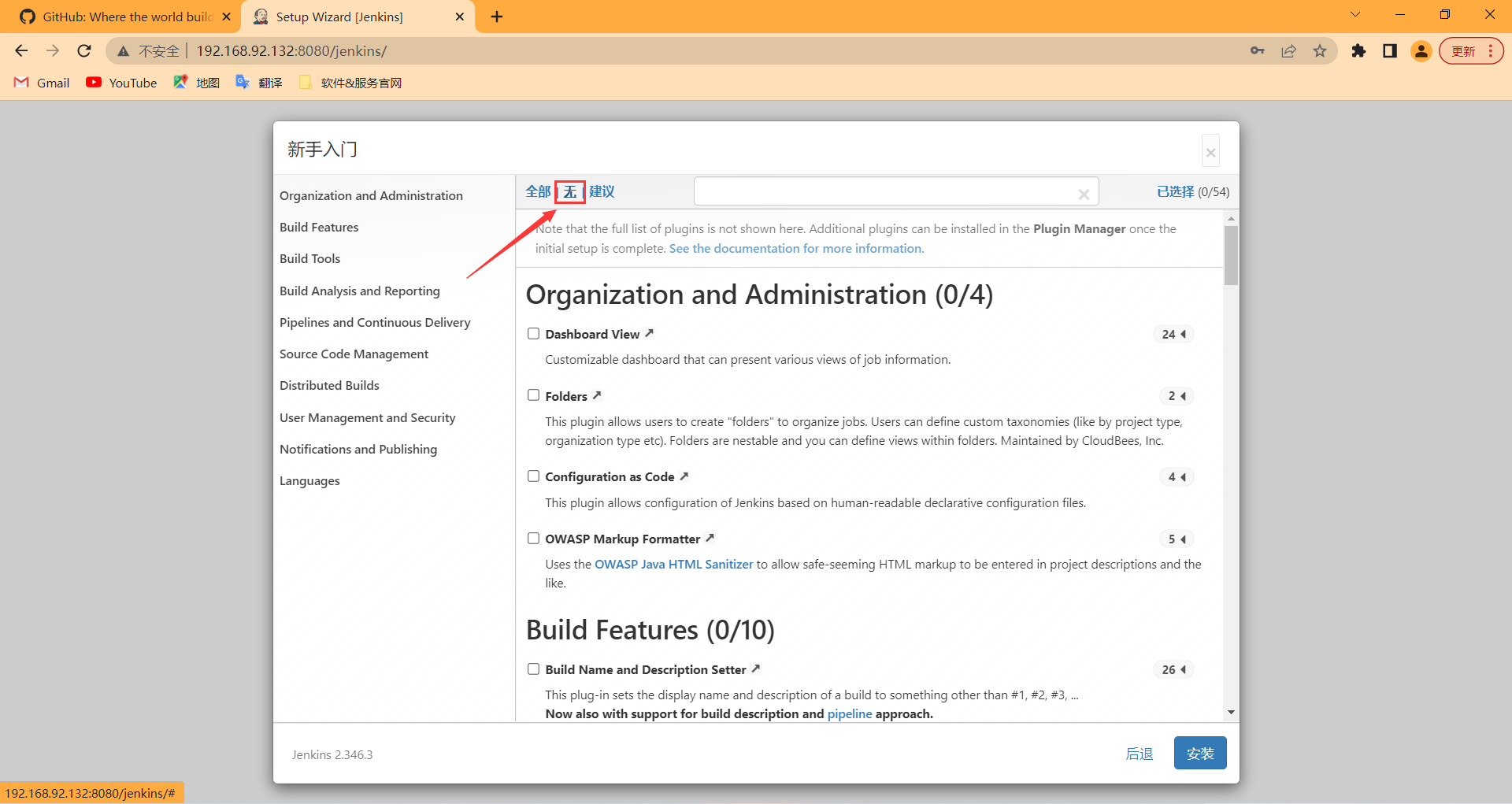
Task: Open the Chrome profile avatar
Action: click(1421, 51)
